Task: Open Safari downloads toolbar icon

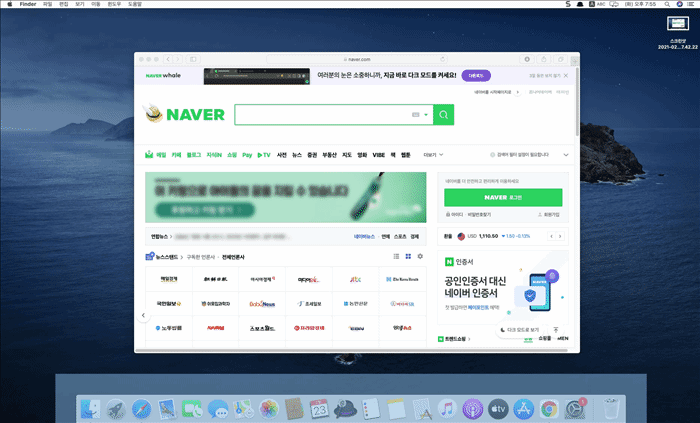Action: (527, 59)
